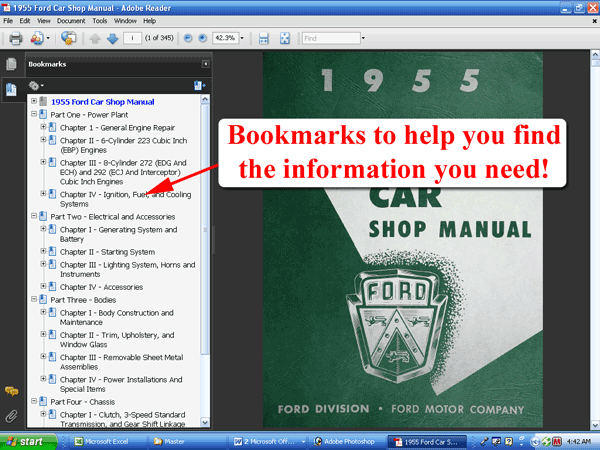Expand Chapter II - Starting System
The width and height of the screenshot is (600, 450).
point(43,251)
